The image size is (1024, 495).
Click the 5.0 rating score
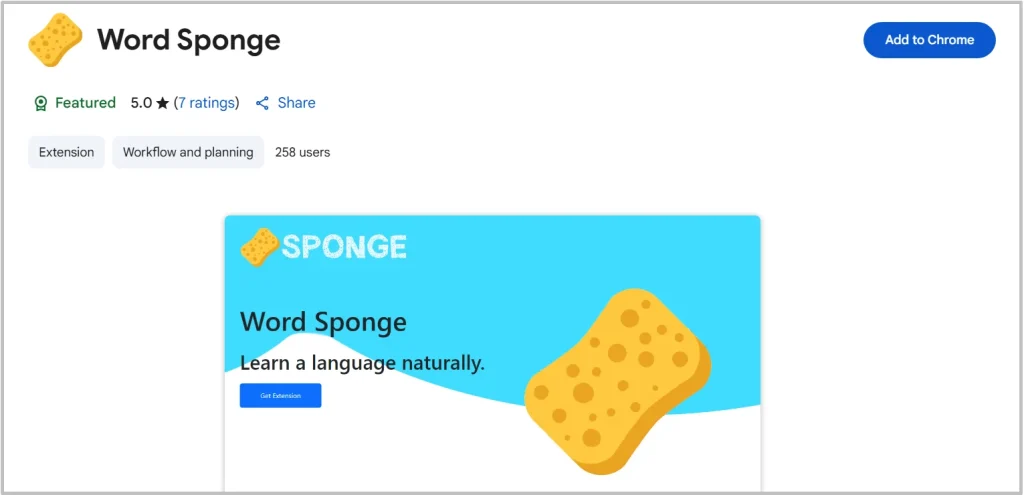click(141, 103)
